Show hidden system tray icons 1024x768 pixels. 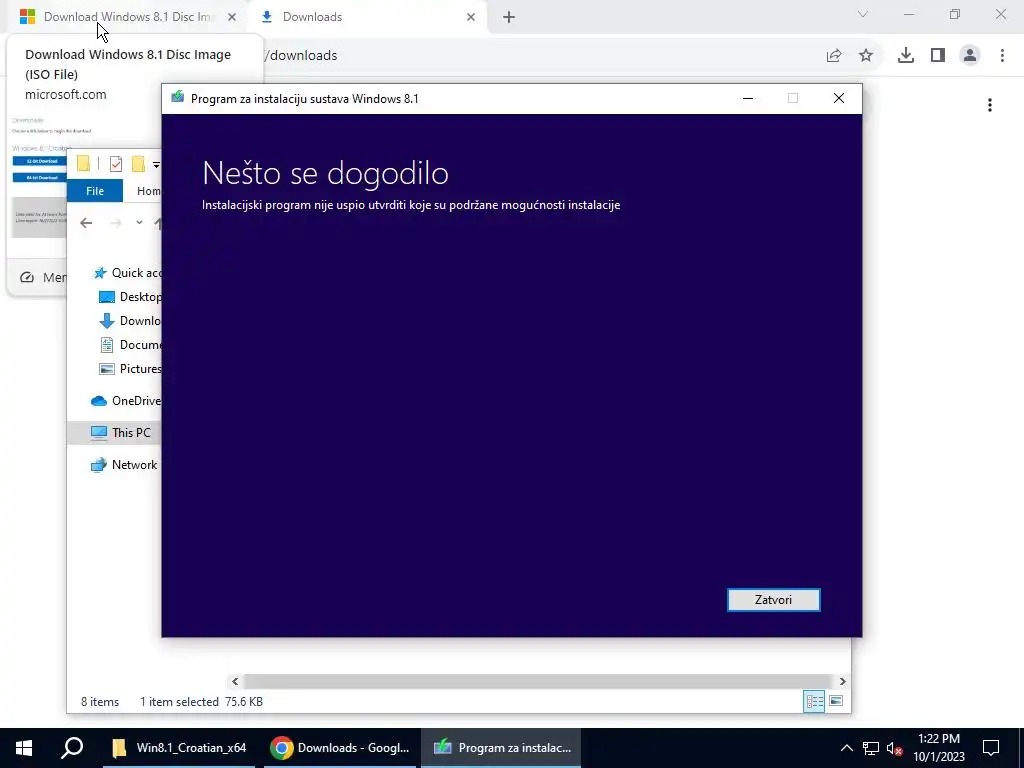pos(846,748)
